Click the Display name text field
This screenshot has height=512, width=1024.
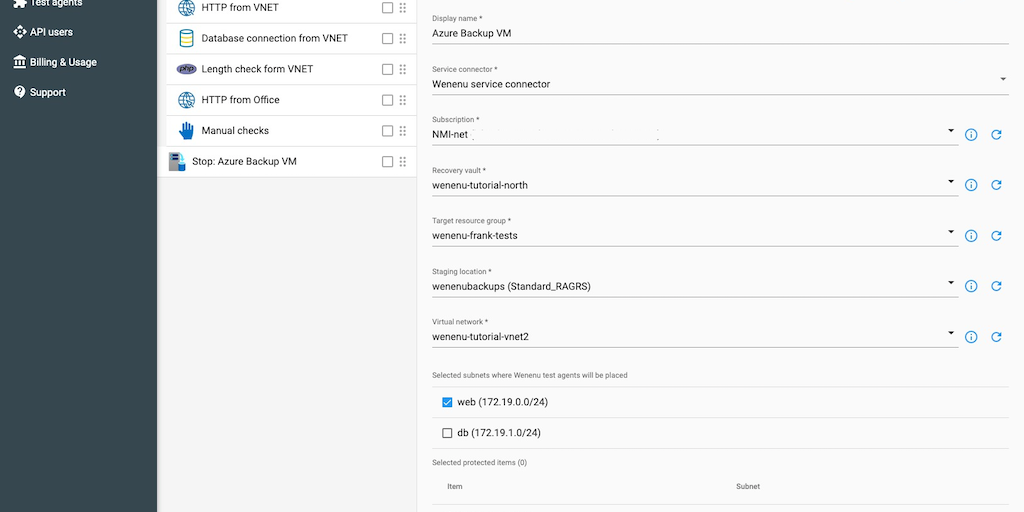pos(718,33)
